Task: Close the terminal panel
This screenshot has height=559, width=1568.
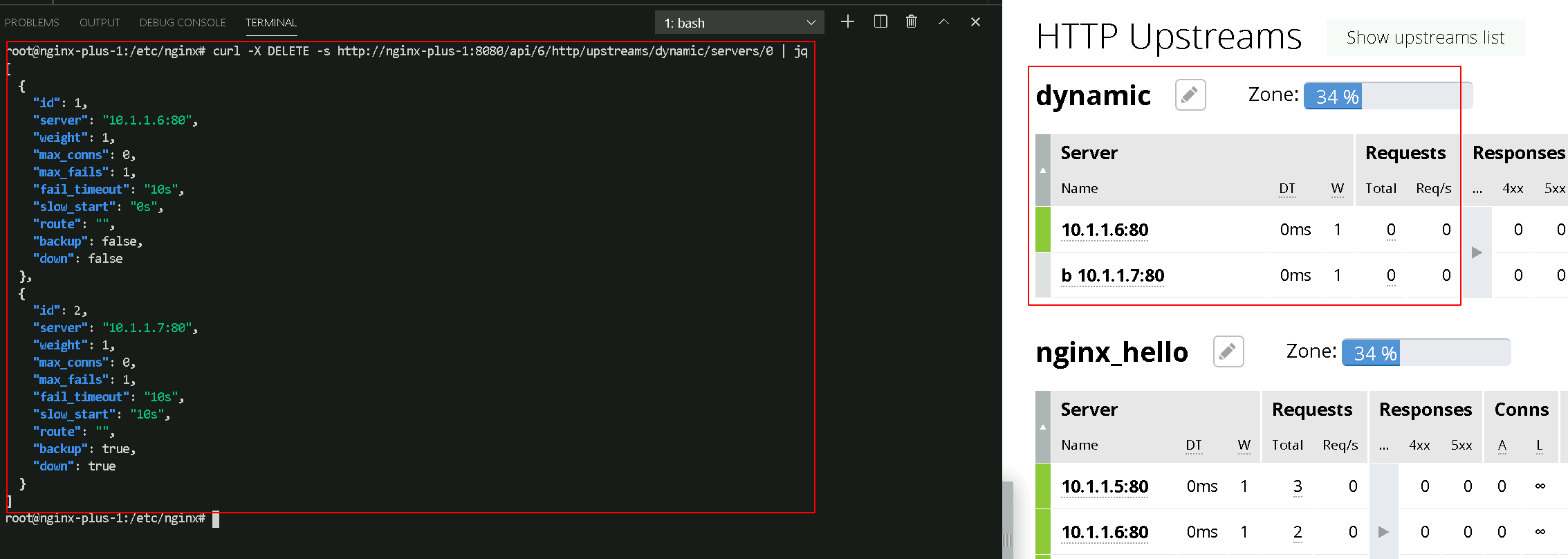Action: click(x=975, y=22)
